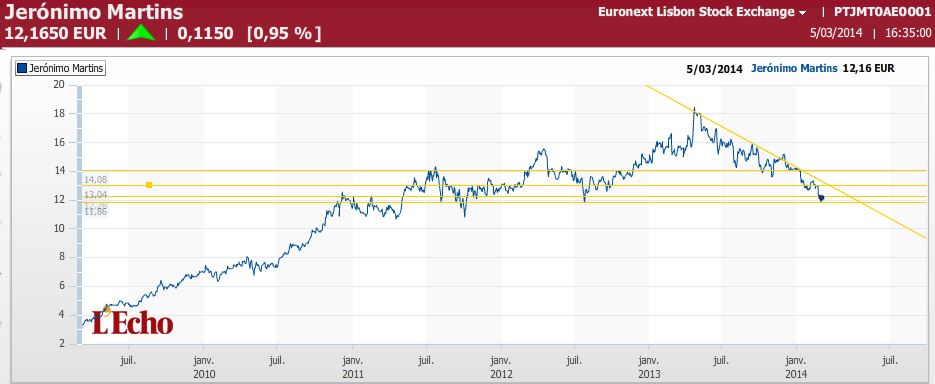
Task: Click the L'Echo logo
Action: (132, 323)
